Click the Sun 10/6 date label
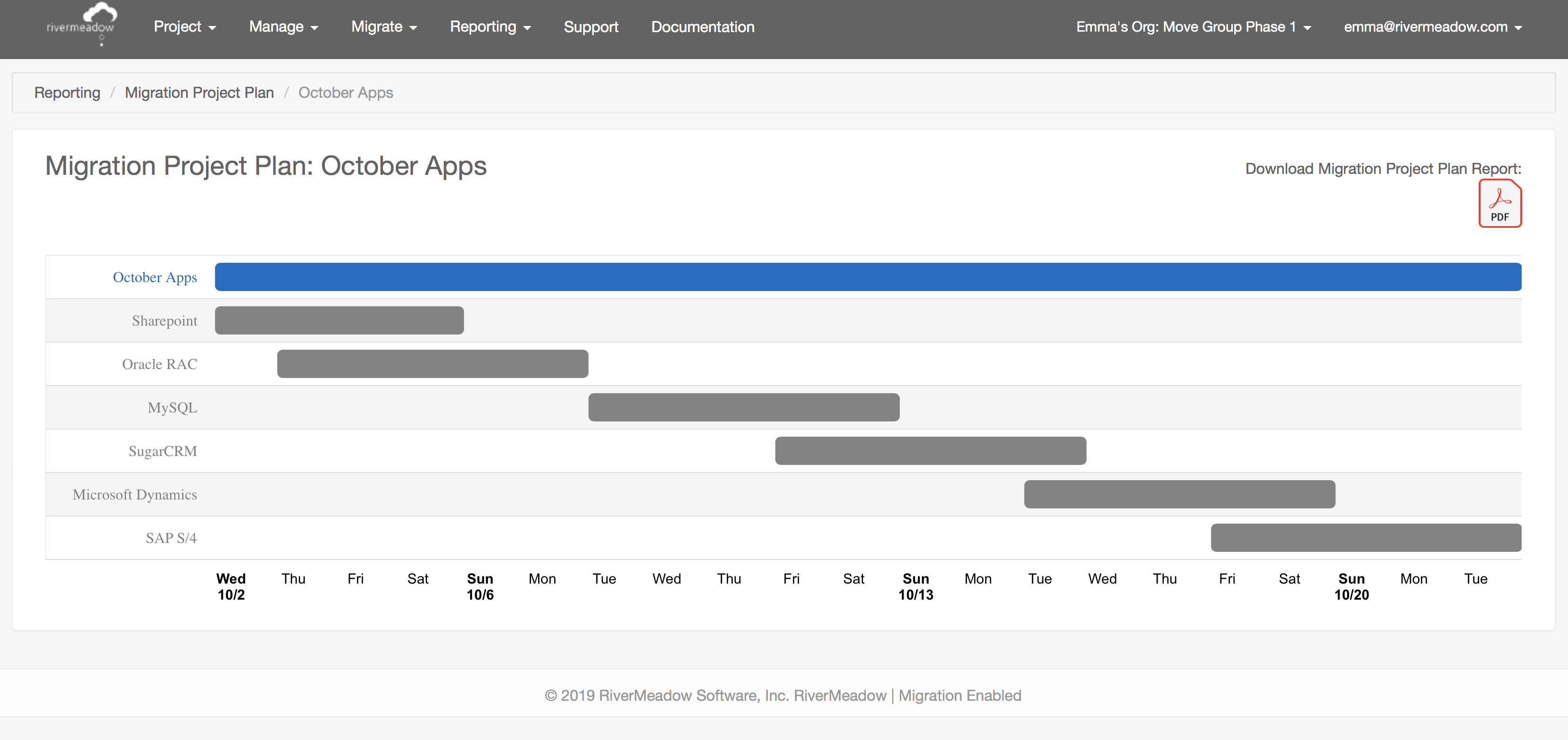The width and height of the screenshot is (1568, 740). [x=479, y=586]
